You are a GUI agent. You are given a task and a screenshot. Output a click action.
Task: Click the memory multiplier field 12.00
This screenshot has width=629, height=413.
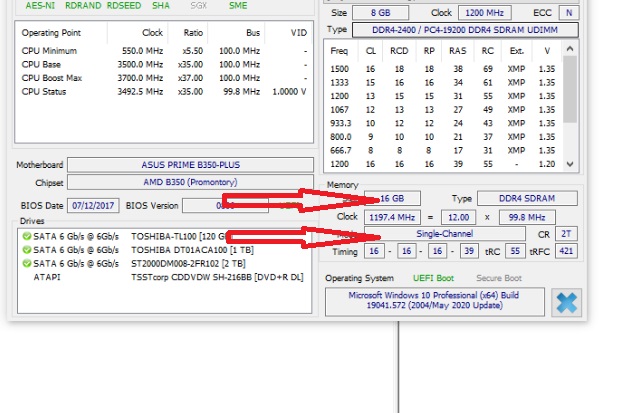(458, 217)
